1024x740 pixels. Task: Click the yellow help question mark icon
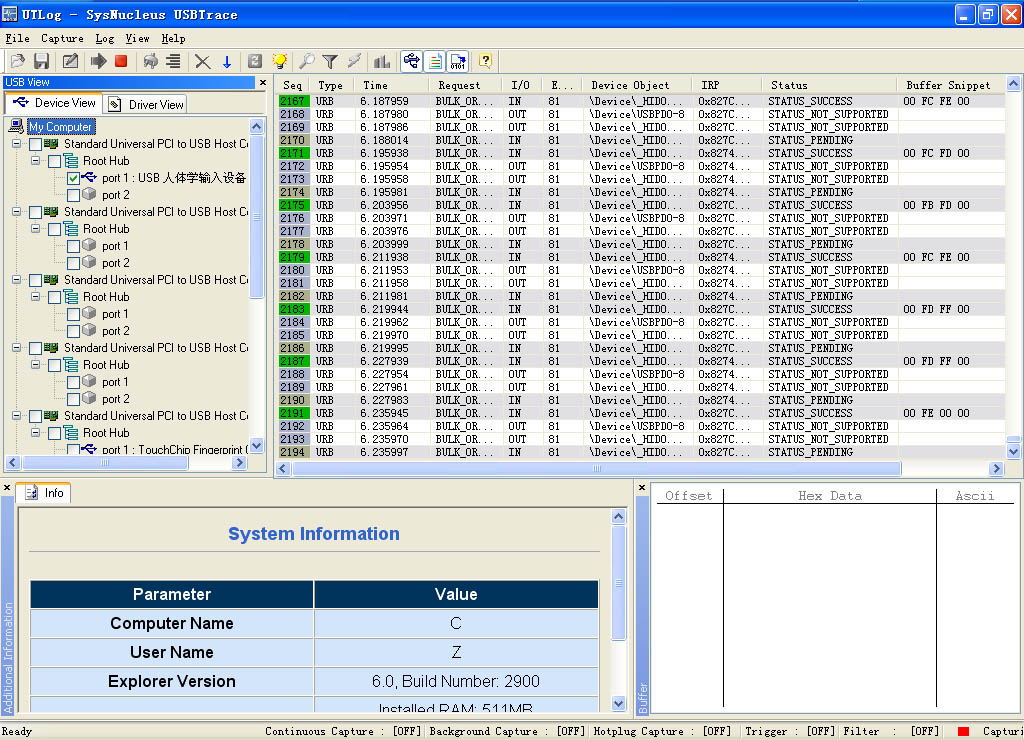coord(485,61)
